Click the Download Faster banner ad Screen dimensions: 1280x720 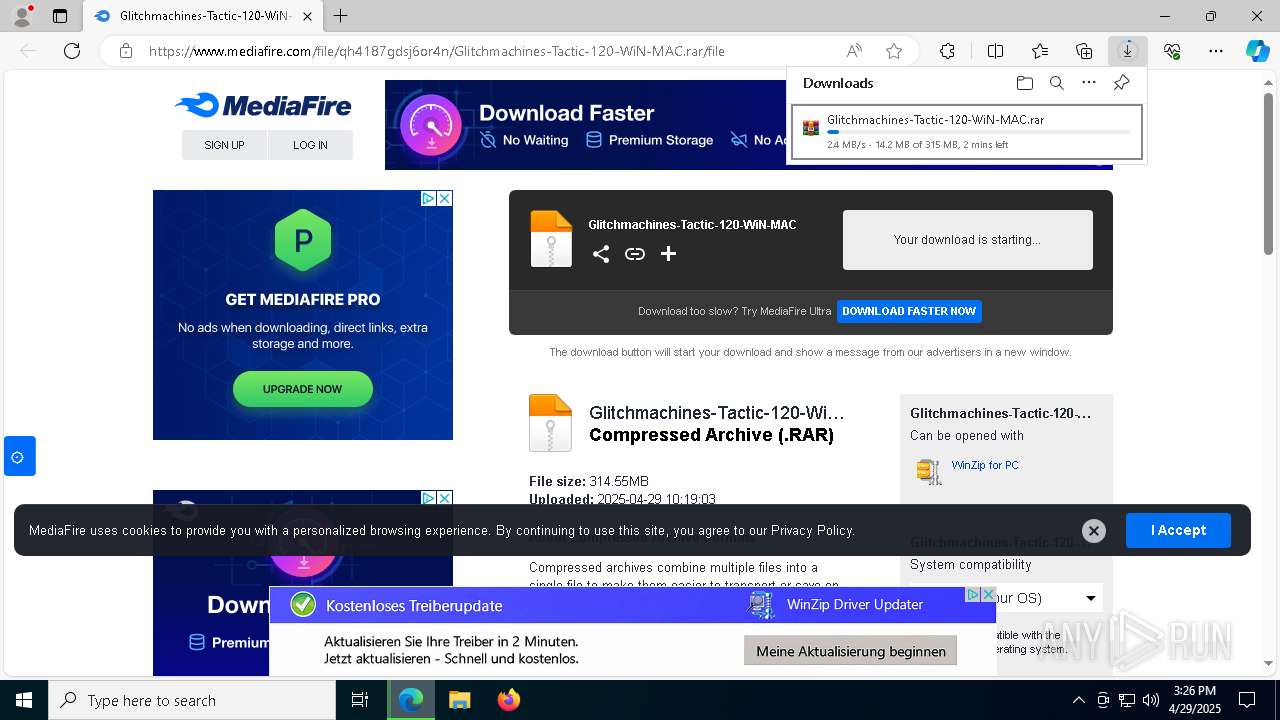click(x=585, y=125)
